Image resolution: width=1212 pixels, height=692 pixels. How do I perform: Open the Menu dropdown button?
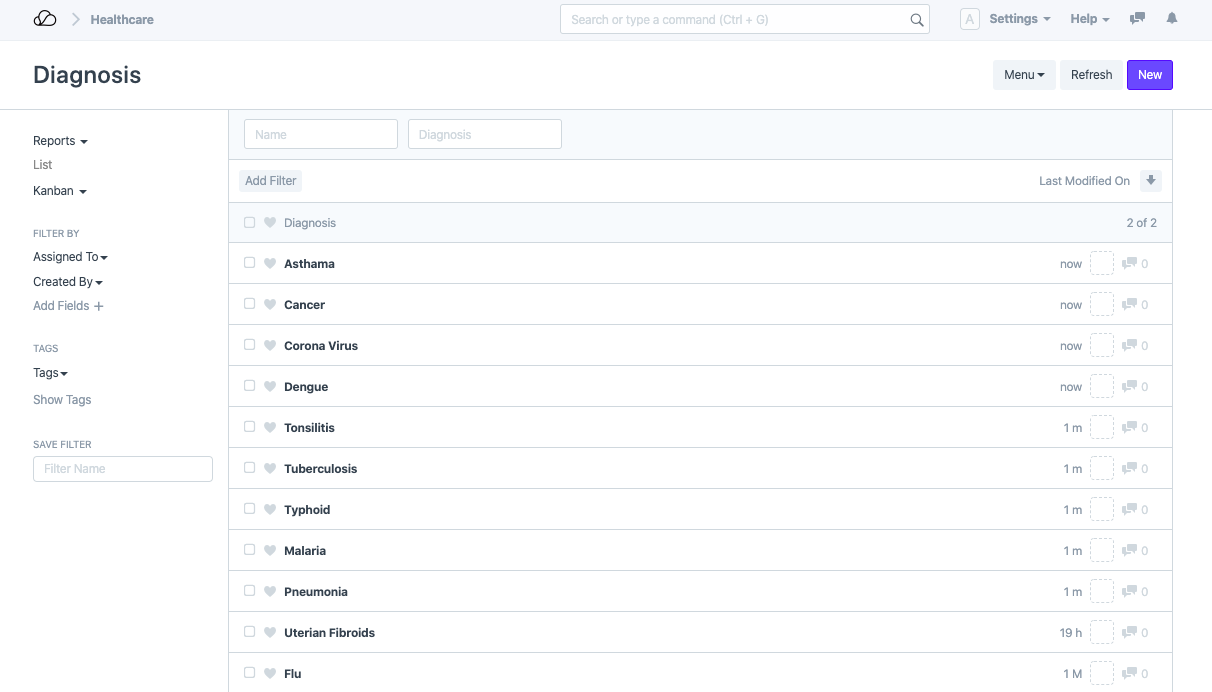tap(1023, 75)
